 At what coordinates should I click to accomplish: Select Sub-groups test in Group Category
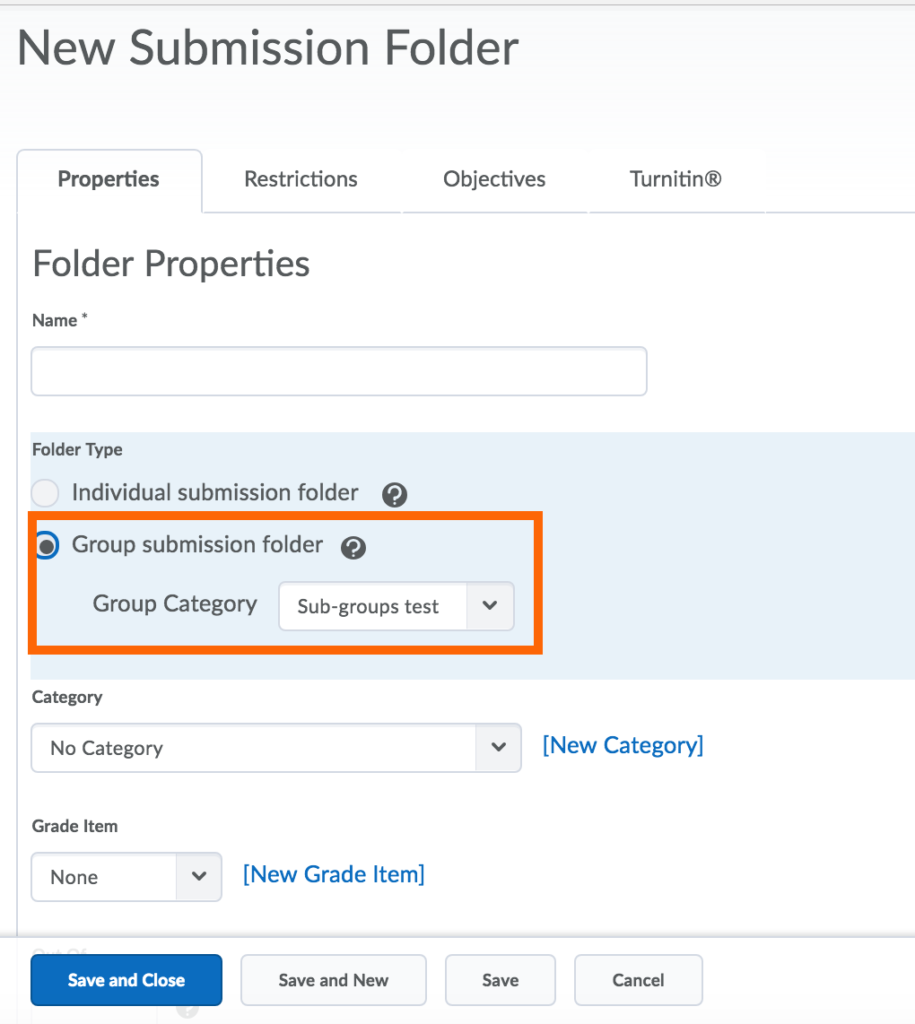point(370,606)
